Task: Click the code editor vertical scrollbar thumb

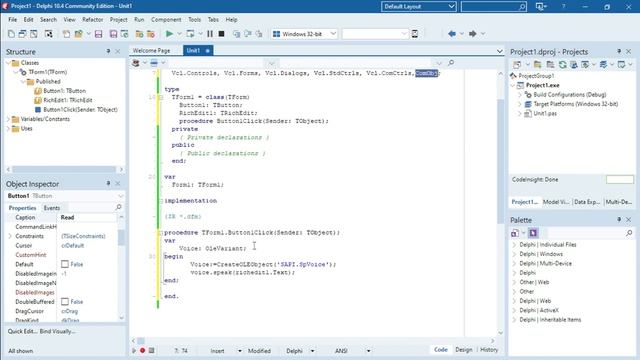Action: [501, 161]
